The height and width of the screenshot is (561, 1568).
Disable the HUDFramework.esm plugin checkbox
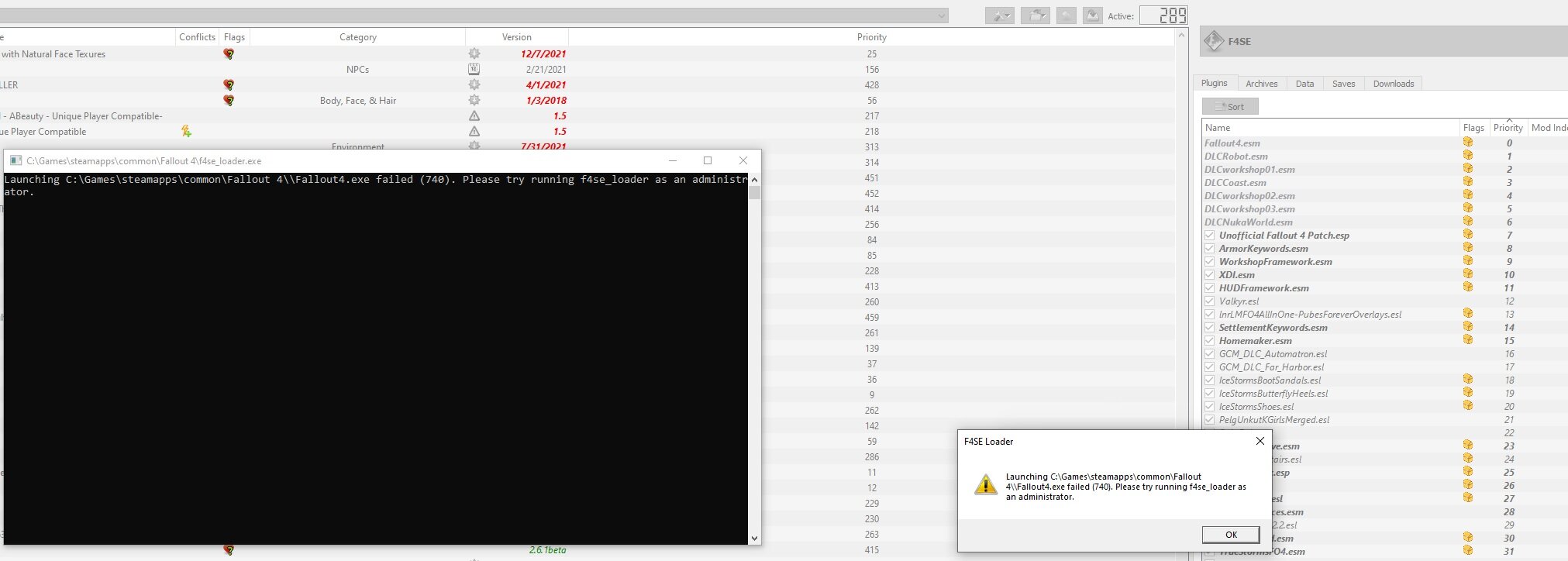(1209, 288)
